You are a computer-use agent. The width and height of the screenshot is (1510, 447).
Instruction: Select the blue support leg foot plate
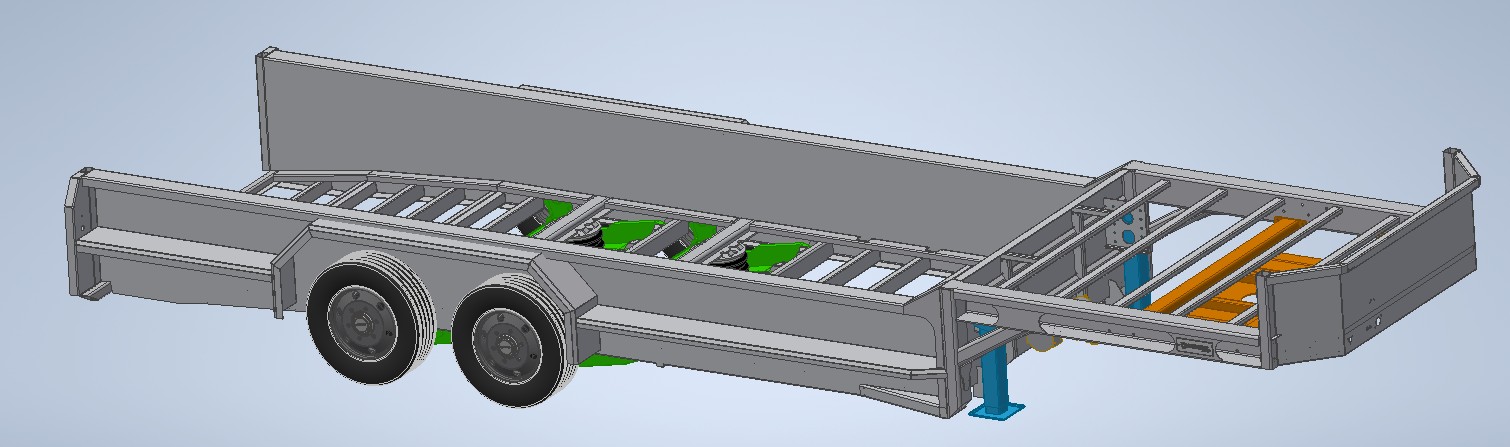1001,408
